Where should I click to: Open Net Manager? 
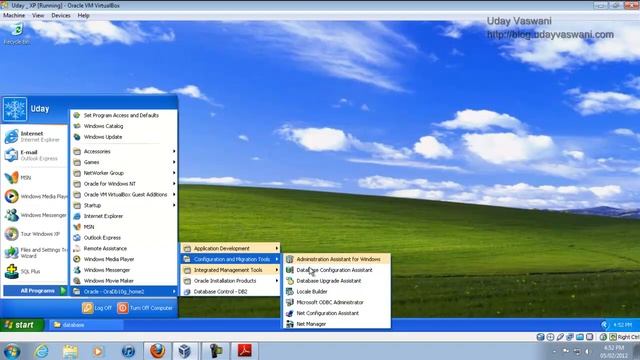pyautogui.click(x=337, y=324)
